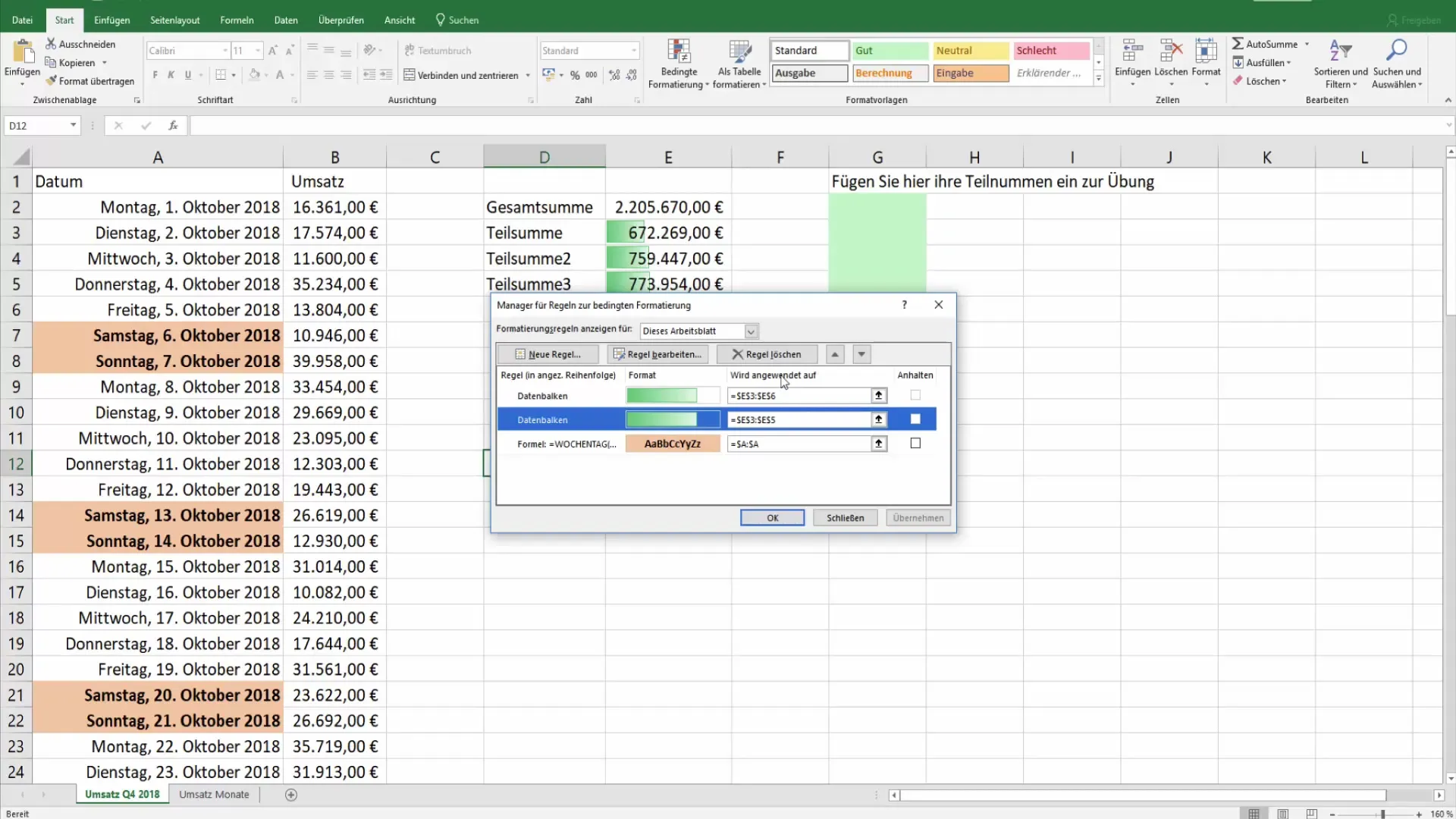Switch to the Formeln tab
Image resolution: width=1456 pixels, height=819 pixels.
pos(237,20)
